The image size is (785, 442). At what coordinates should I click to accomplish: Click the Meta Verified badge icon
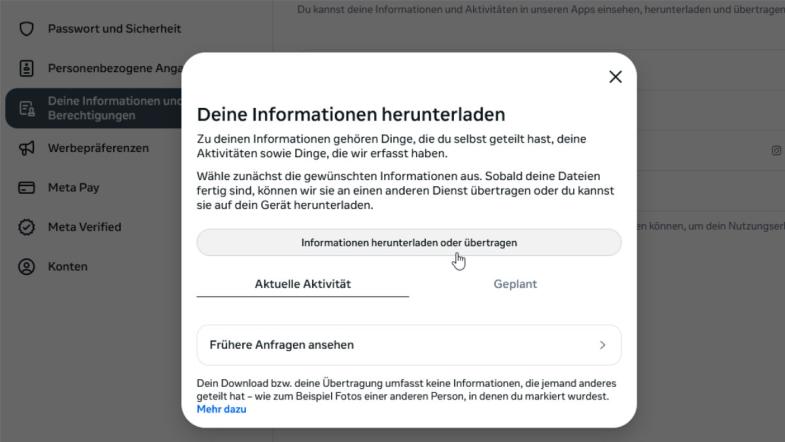pos(27,227)
